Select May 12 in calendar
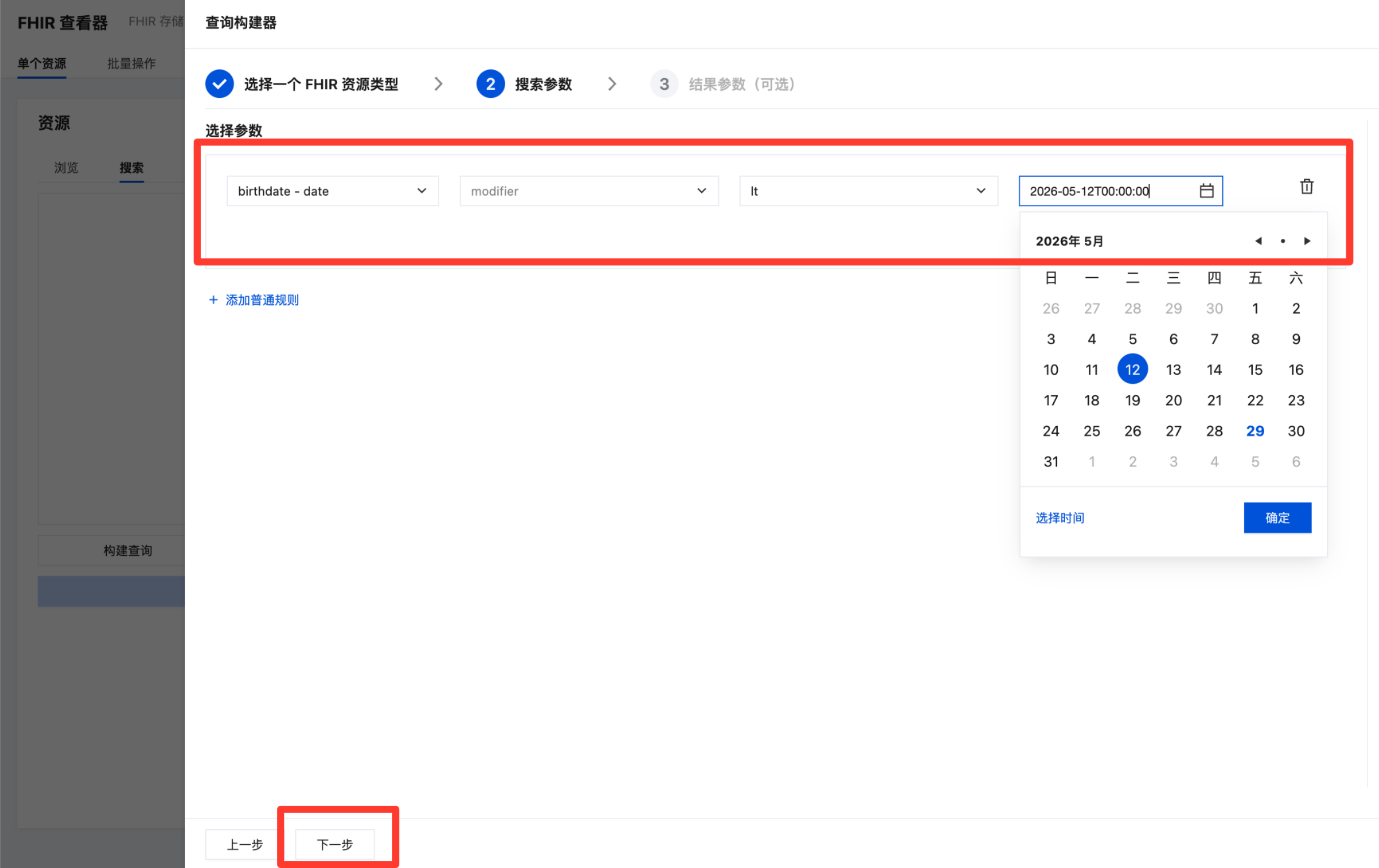The height and width of the screenshot is (868, 1379). tap(1132, 369)
